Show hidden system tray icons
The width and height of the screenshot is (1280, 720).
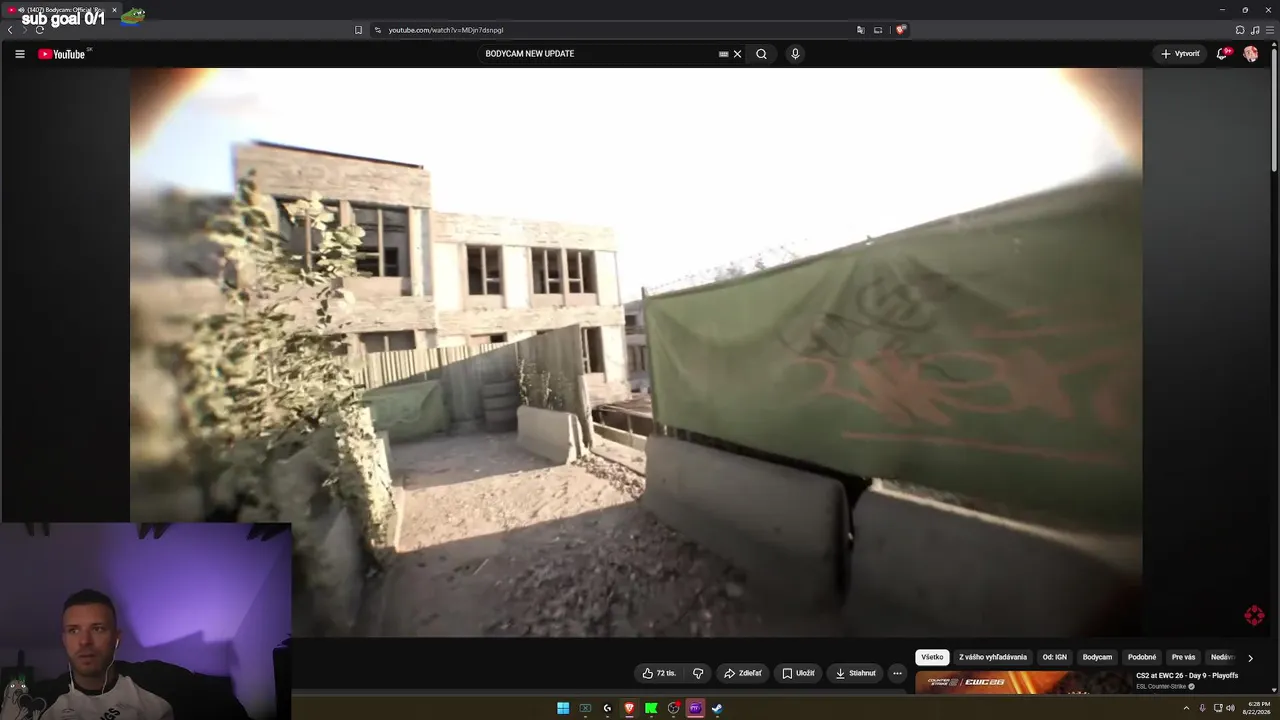[x=1186, y=708]
